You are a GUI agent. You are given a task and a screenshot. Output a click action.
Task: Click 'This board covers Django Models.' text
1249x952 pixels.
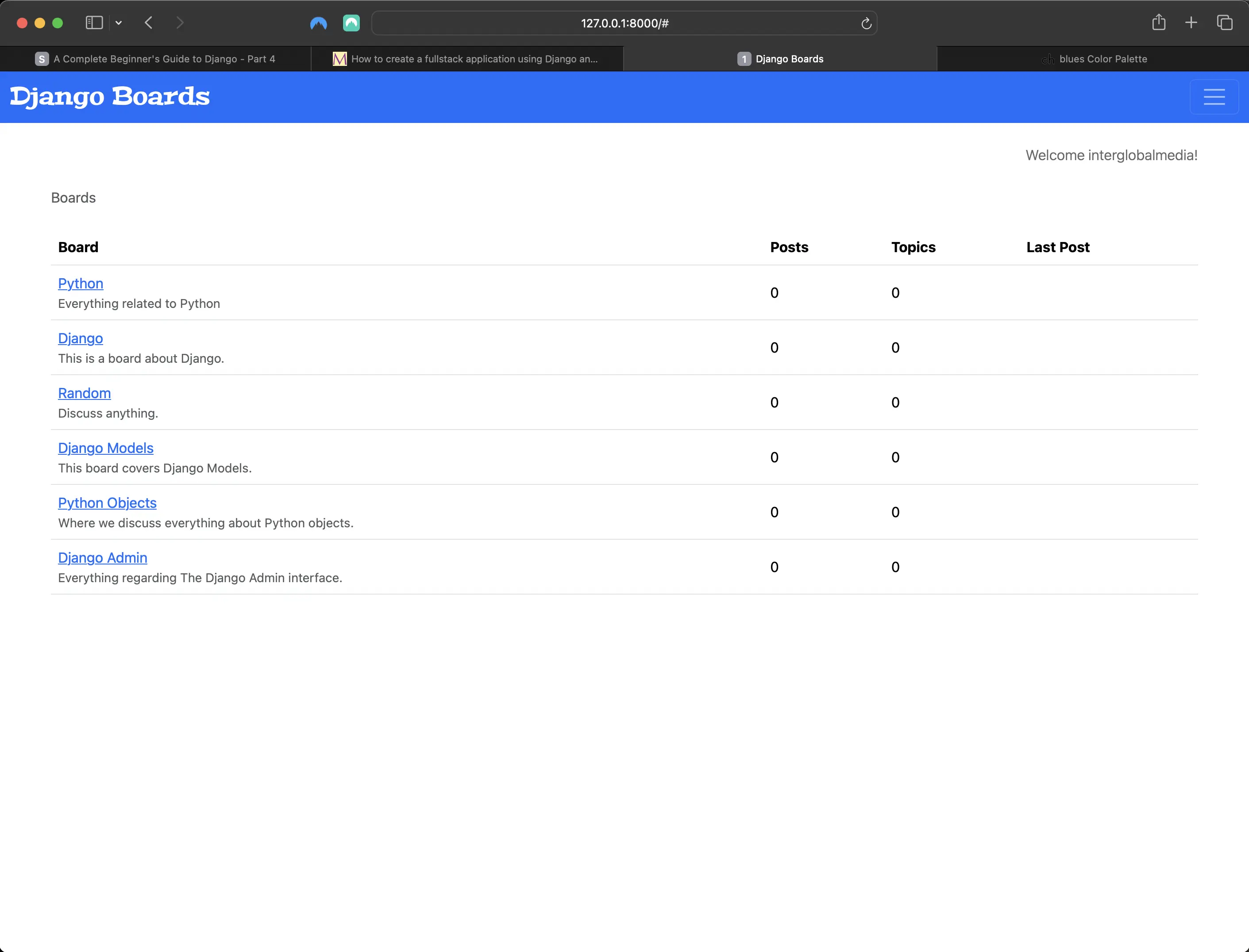tap(155, 468)
